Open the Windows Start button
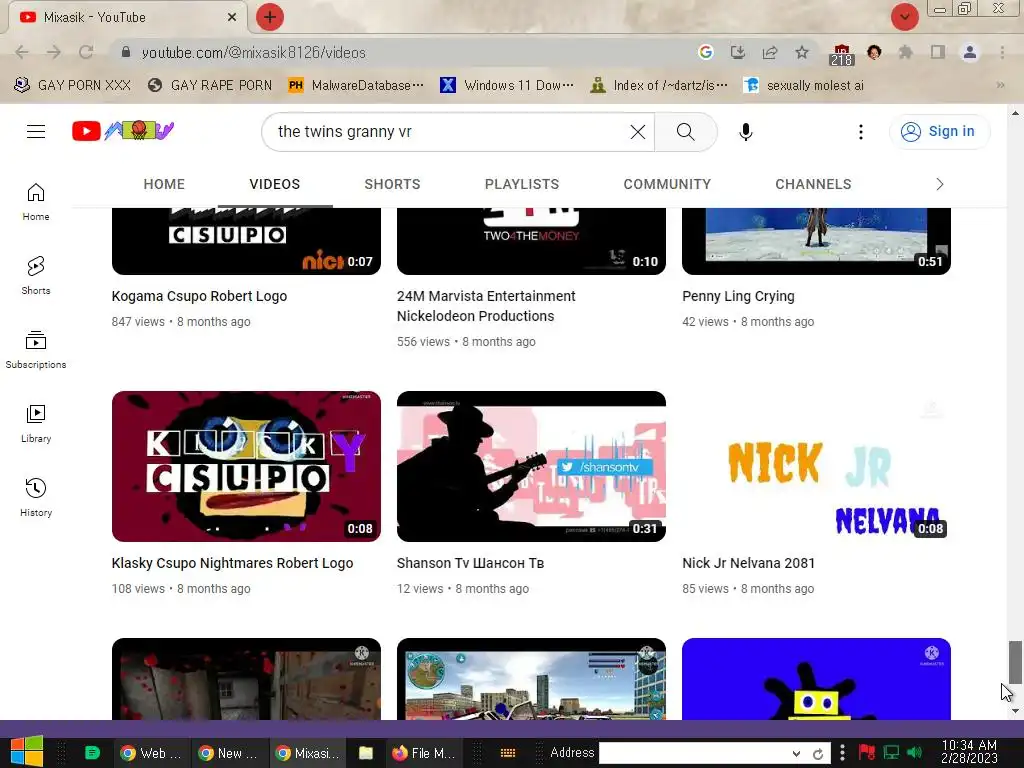 tap(26, 752)
